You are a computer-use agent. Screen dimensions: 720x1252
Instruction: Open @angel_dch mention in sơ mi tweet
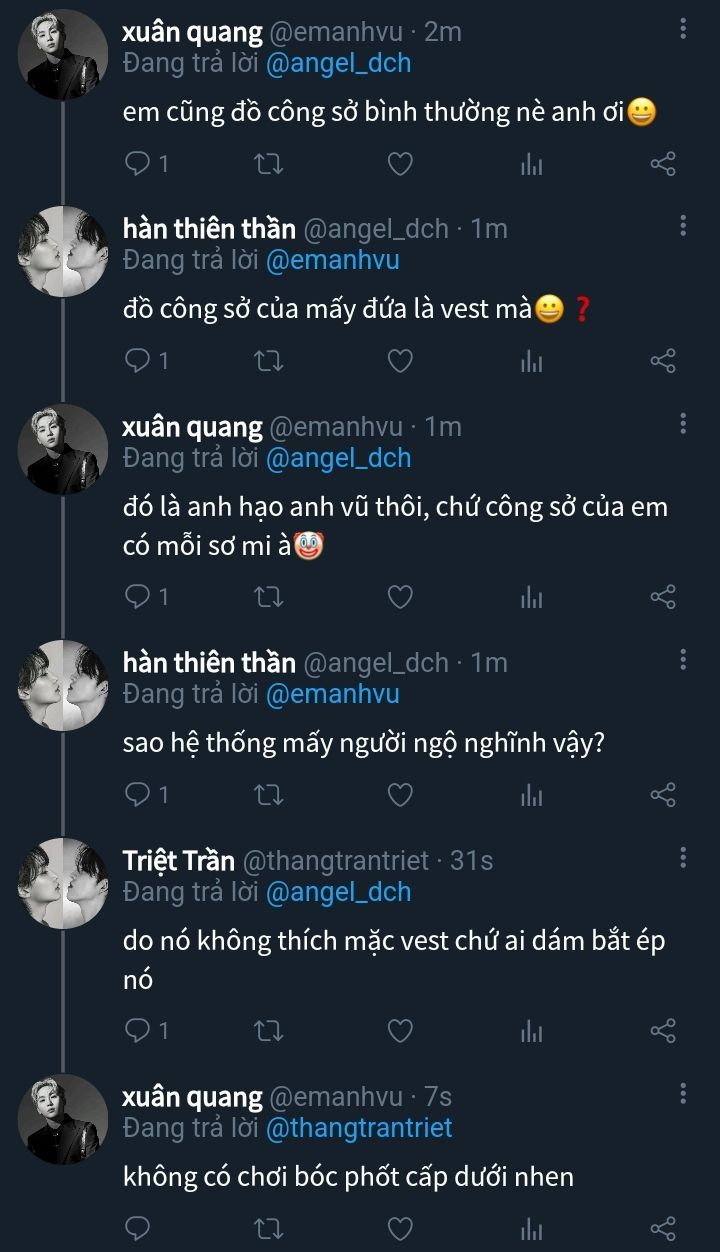point(338,458)
